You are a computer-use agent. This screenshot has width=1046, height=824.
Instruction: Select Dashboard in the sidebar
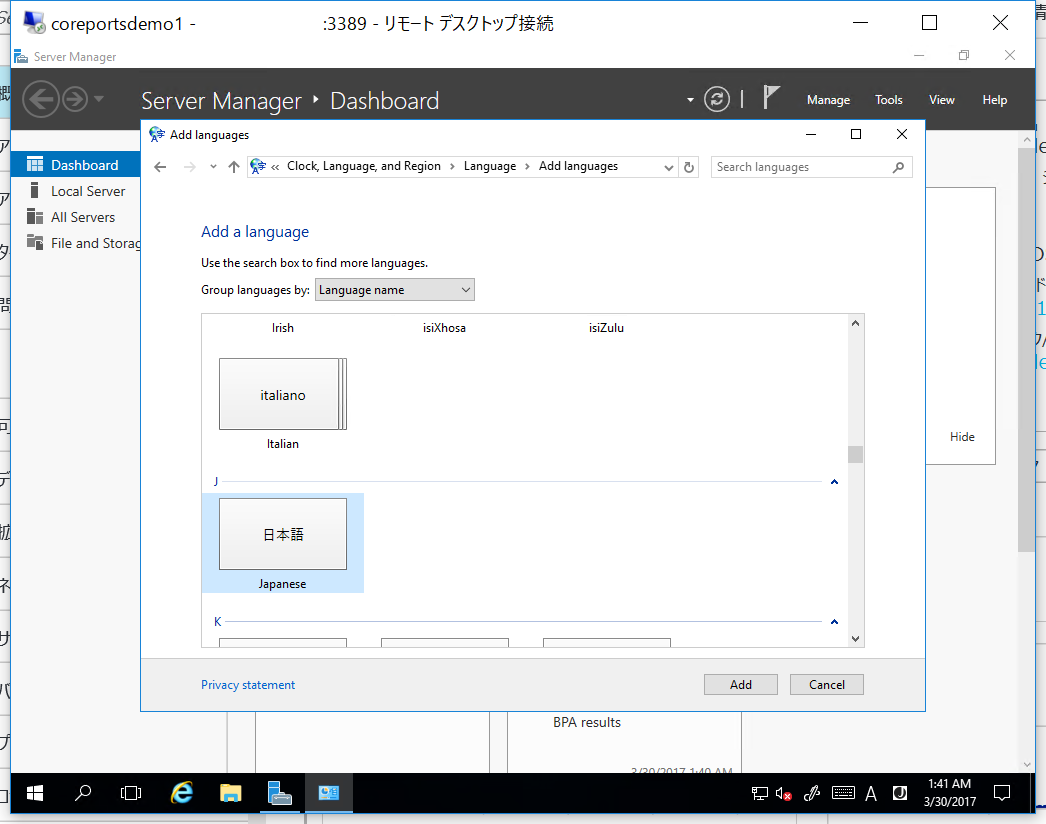pos(75,165)
